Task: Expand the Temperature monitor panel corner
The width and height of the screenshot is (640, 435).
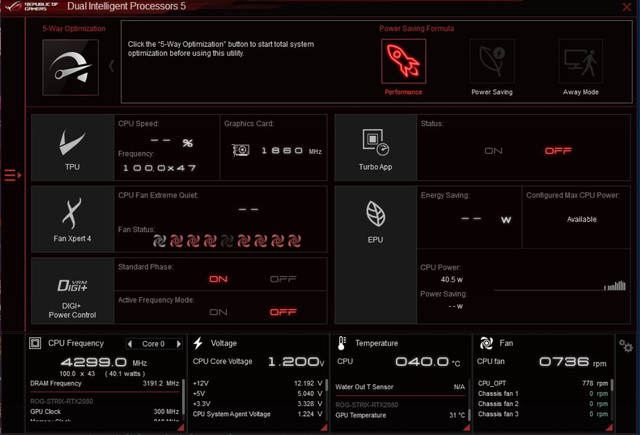Action: [467, 427]
